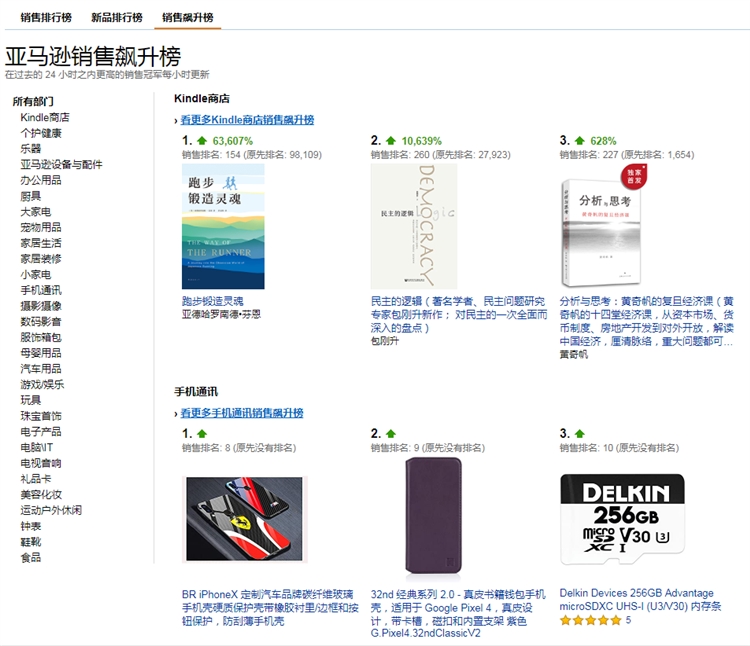Click up arrow above 销售排名: 10
This screenshot has width=750, height=646.
[580, 434]
